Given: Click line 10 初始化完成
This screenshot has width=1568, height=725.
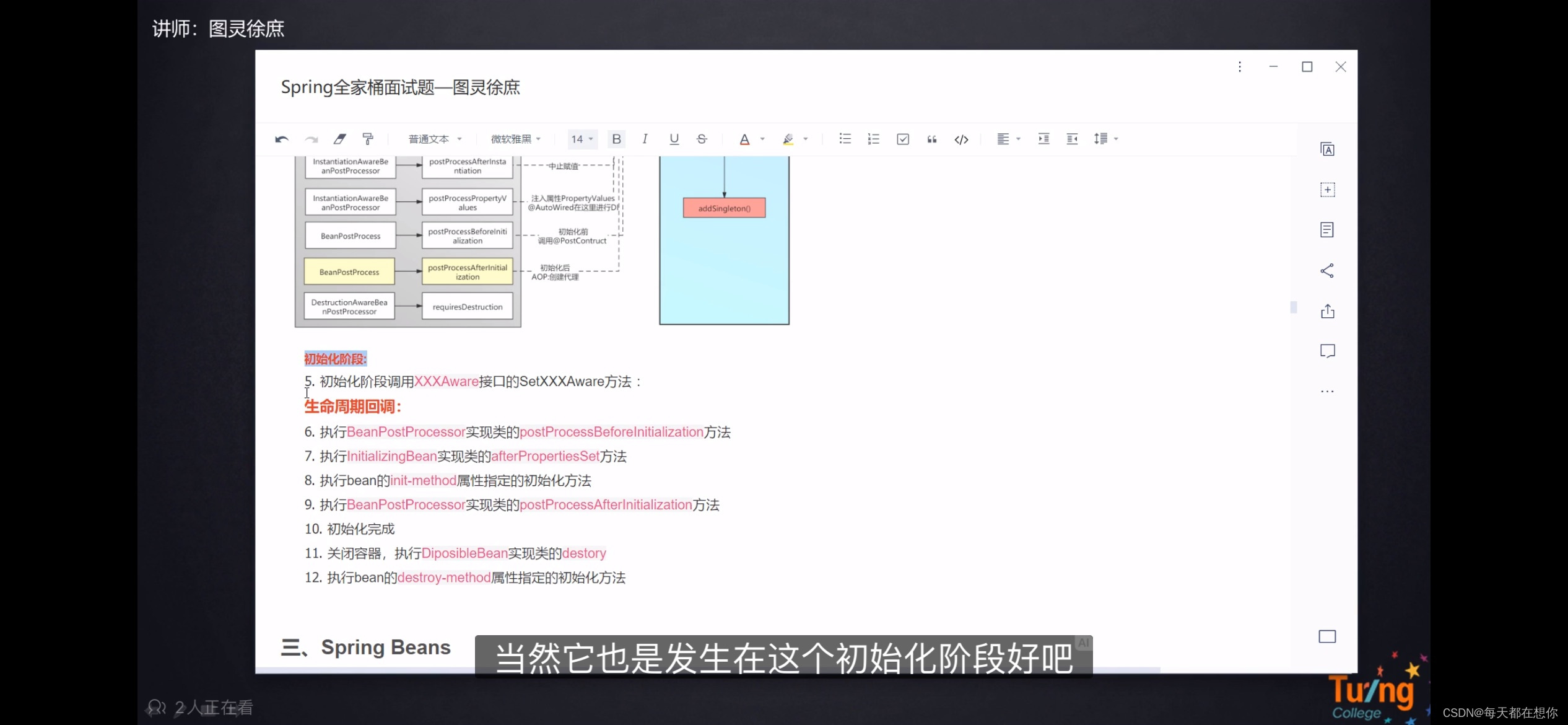Looking at the screenshot, I should [x=349, y=529].
